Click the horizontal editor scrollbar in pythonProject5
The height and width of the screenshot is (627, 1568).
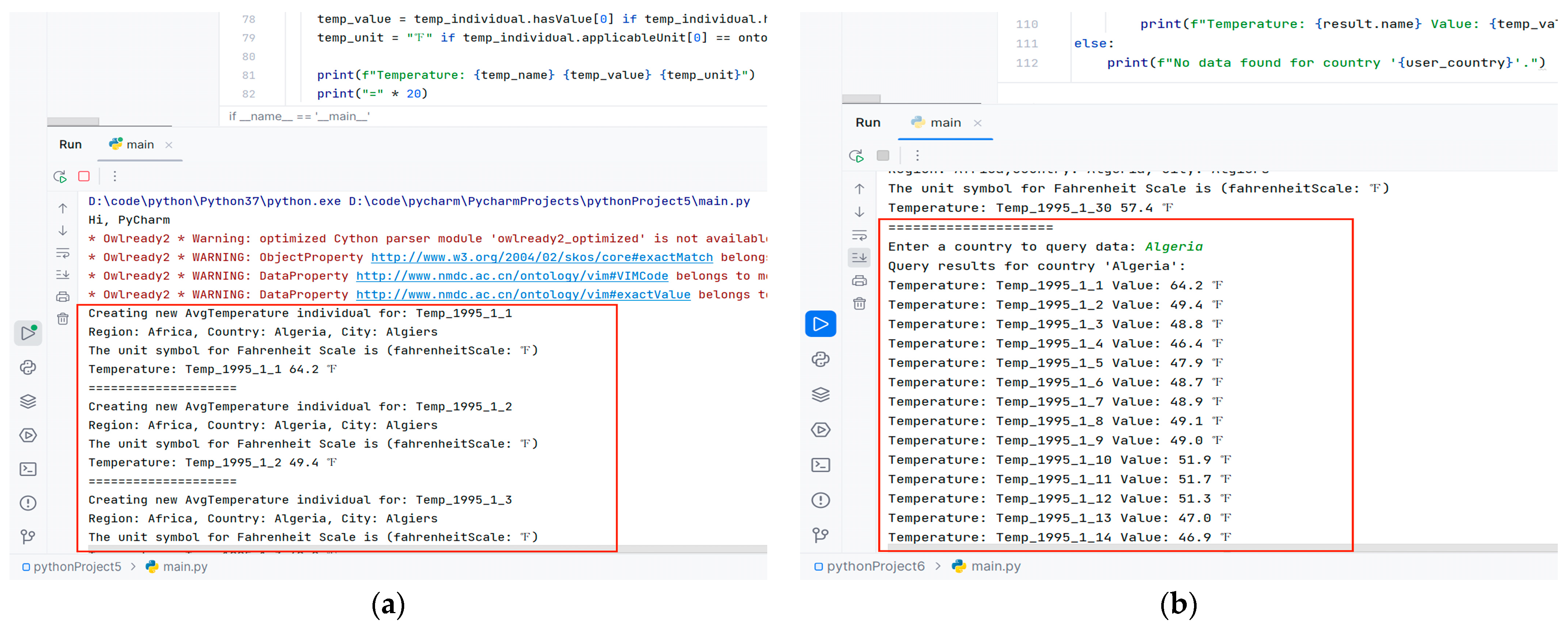coord(73,122)
